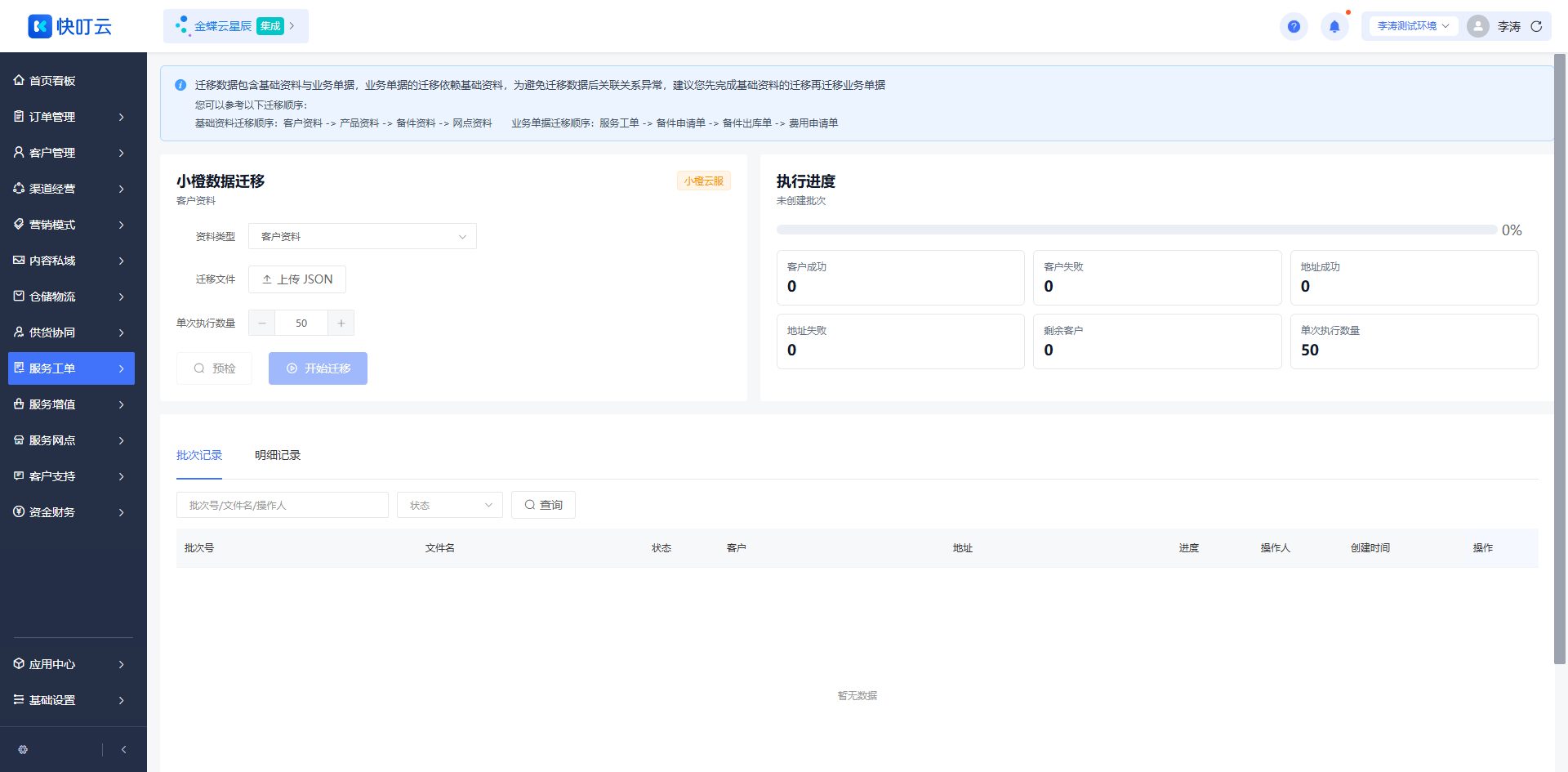Click the 渠道经营 sidebar icon
The image size is (1568, 772).
coord(19,188)
